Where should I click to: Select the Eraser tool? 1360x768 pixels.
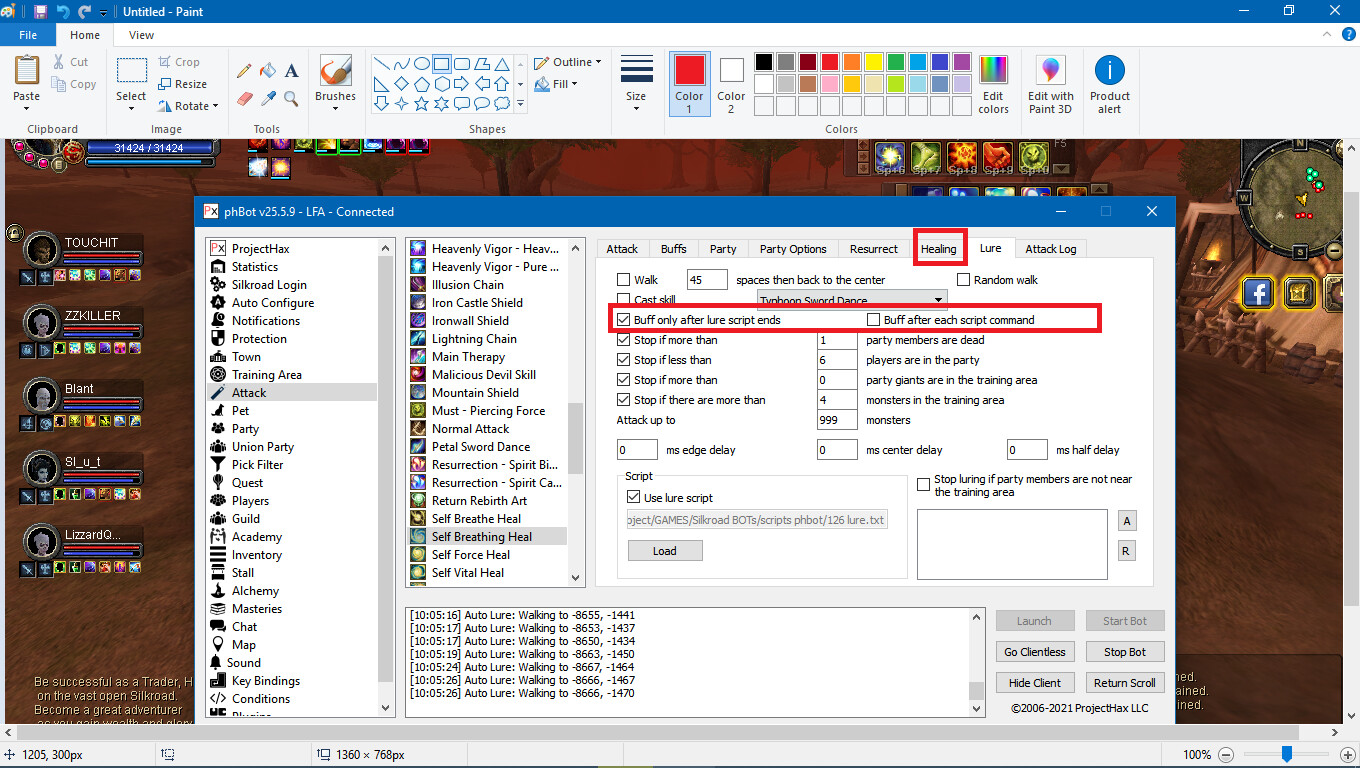tap(244, 98)
